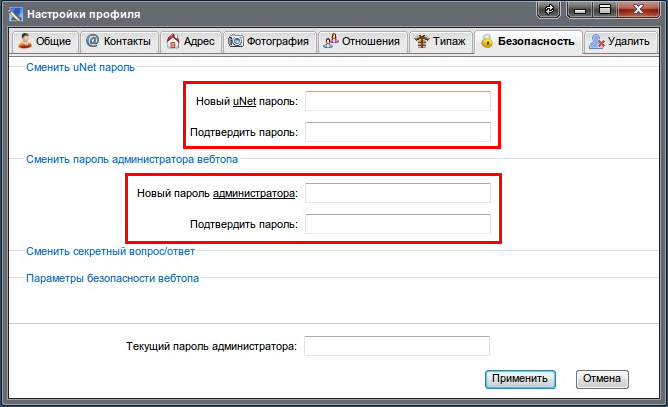Click the Новый пароль администратора field

coord(397,193)
